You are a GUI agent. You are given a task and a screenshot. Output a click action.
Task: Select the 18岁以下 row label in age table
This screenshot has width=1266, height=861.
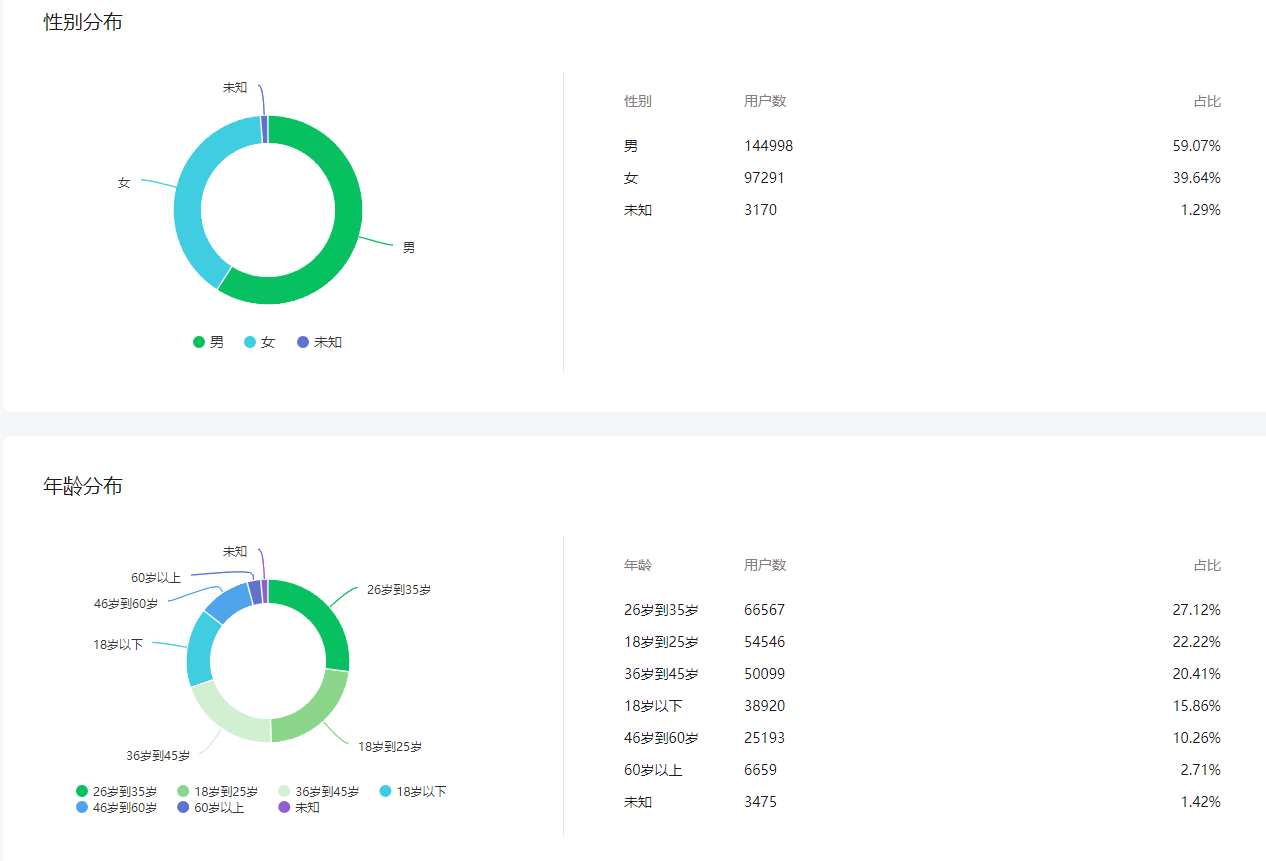click(x=654, y=706)
